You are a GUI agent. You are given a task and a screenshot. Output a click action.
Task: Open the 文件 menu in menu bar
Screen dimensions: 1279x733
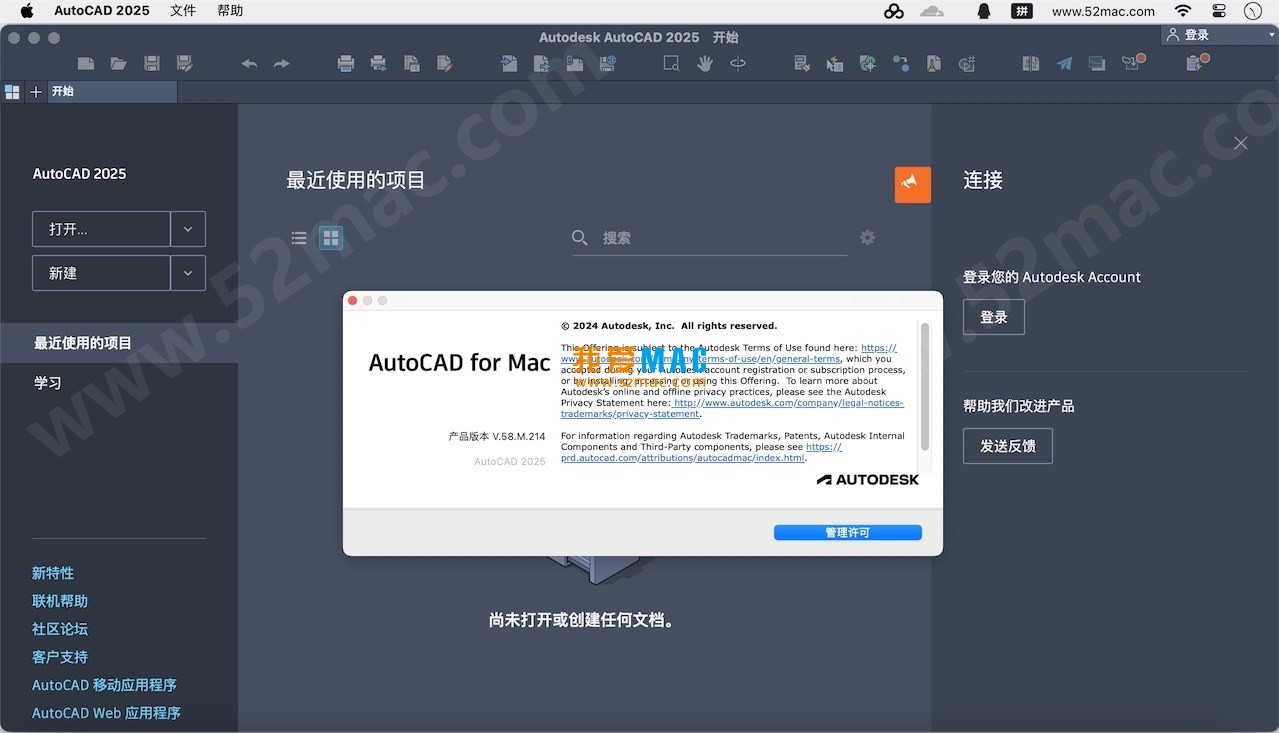pyautogui.click(x=182, y=11)
